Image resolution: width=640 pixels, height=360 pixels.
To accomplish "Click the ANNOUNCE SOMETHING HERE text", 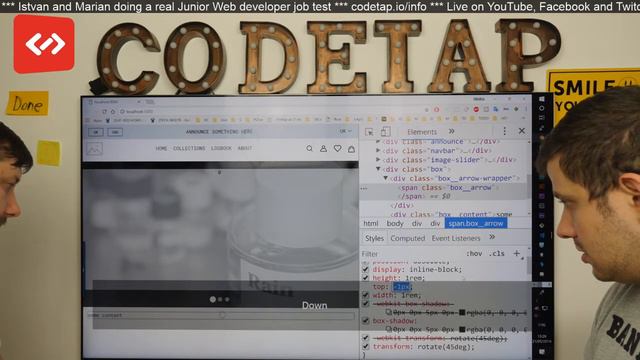I will click(219, 132).
